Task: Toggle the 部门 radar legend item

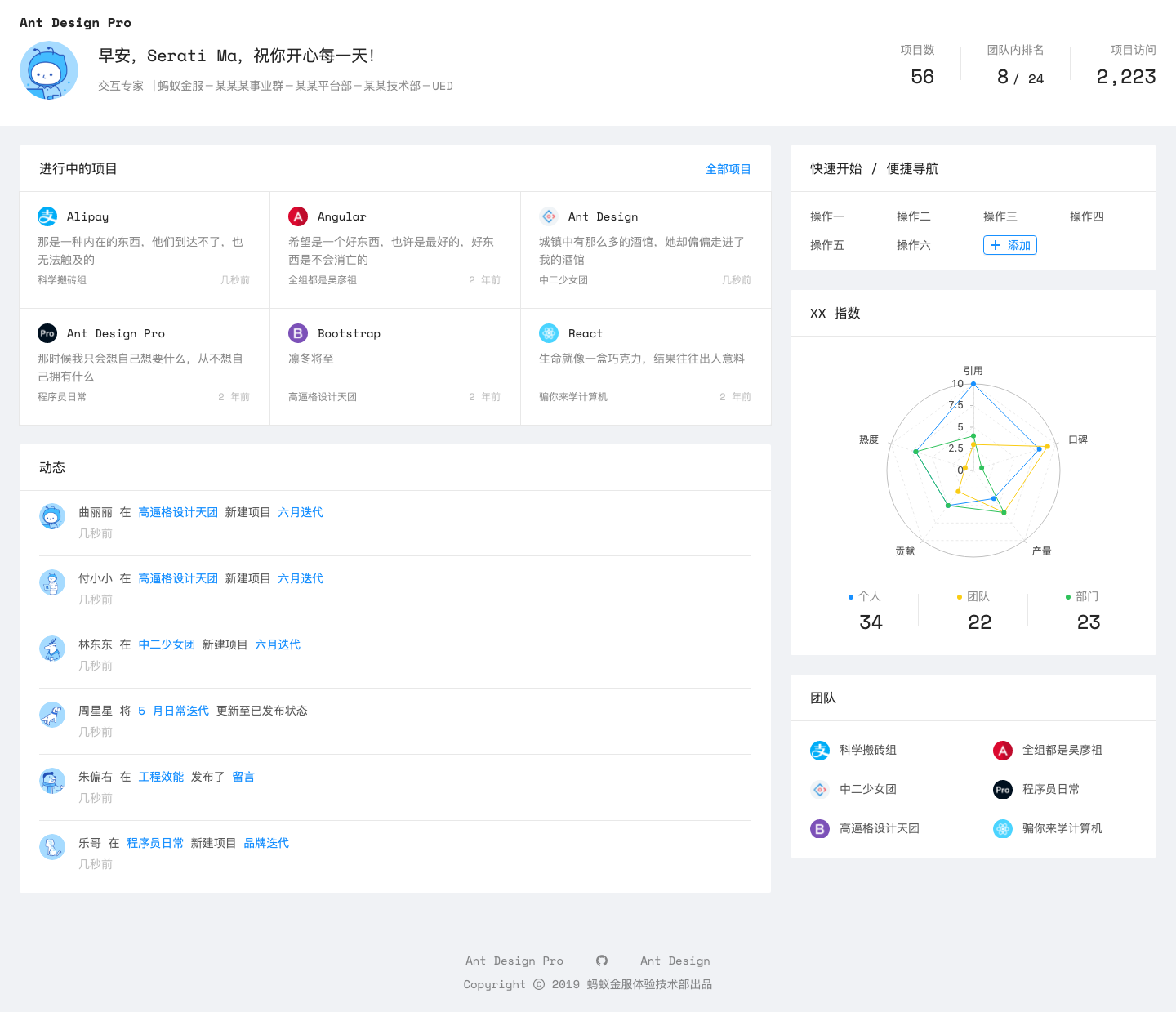Action: click(x=1082, y=596)
